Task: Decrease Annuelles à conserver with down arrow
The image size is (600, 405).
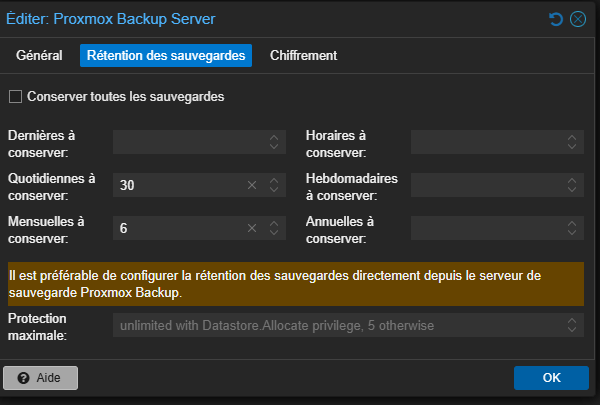Action: 572,232
